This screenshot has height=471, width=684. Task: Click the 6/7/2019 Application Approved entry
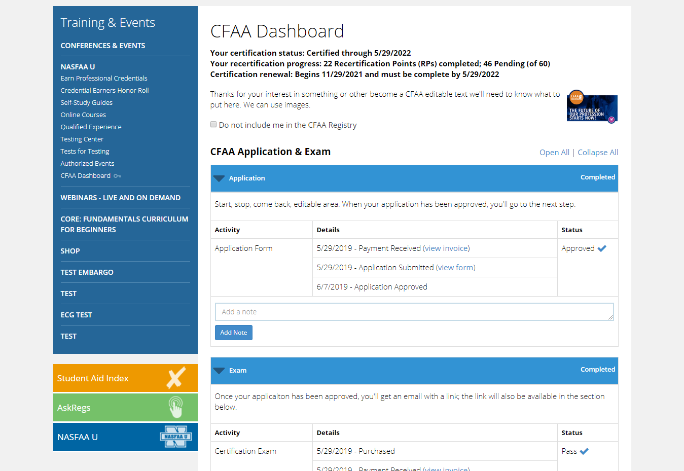[372, 287]
